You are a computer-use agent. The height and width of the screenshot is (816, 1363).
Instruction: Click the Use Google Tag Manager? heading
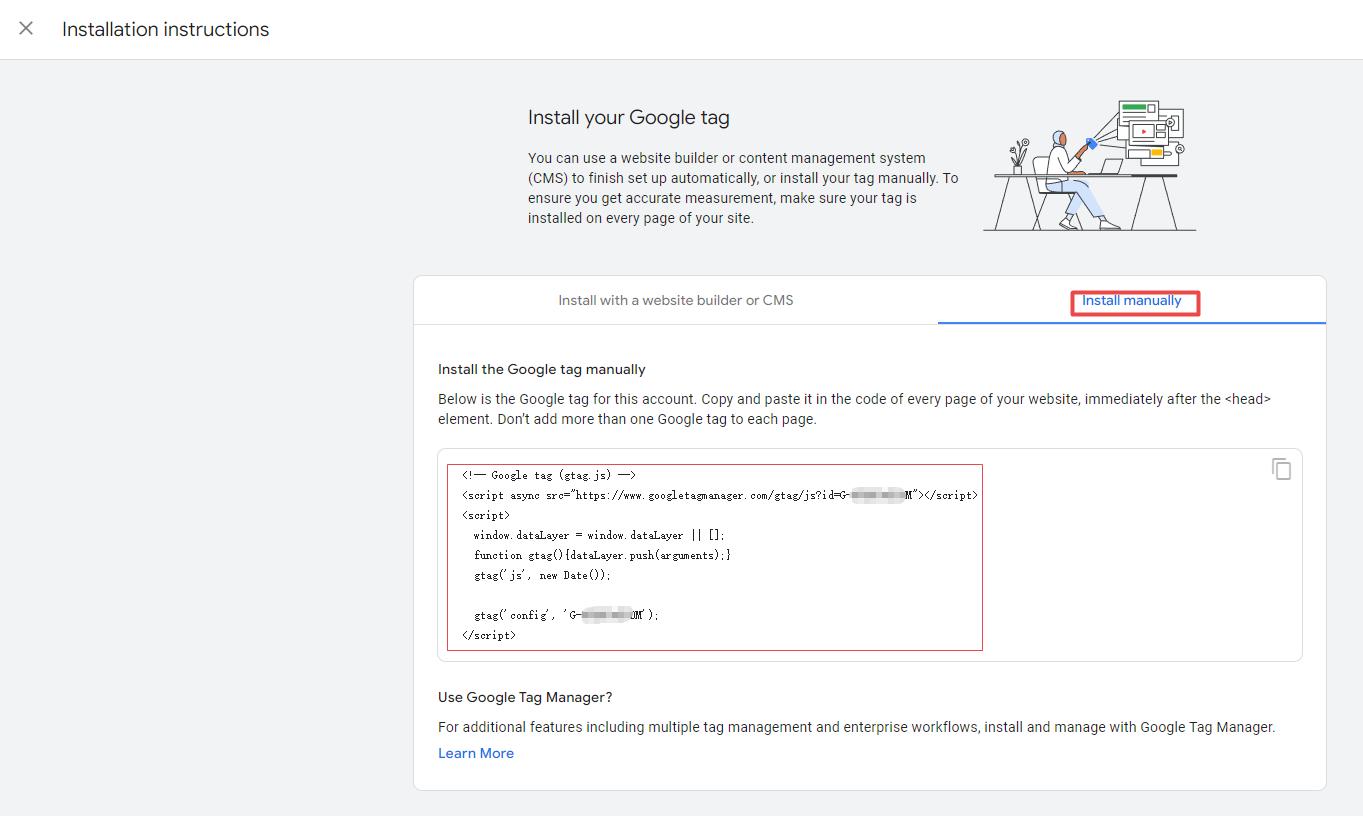[x=525, y=697]
